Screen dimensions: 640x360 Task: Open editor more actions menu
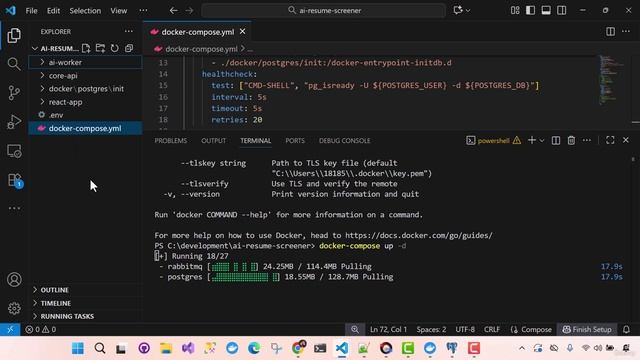(626, 31)
